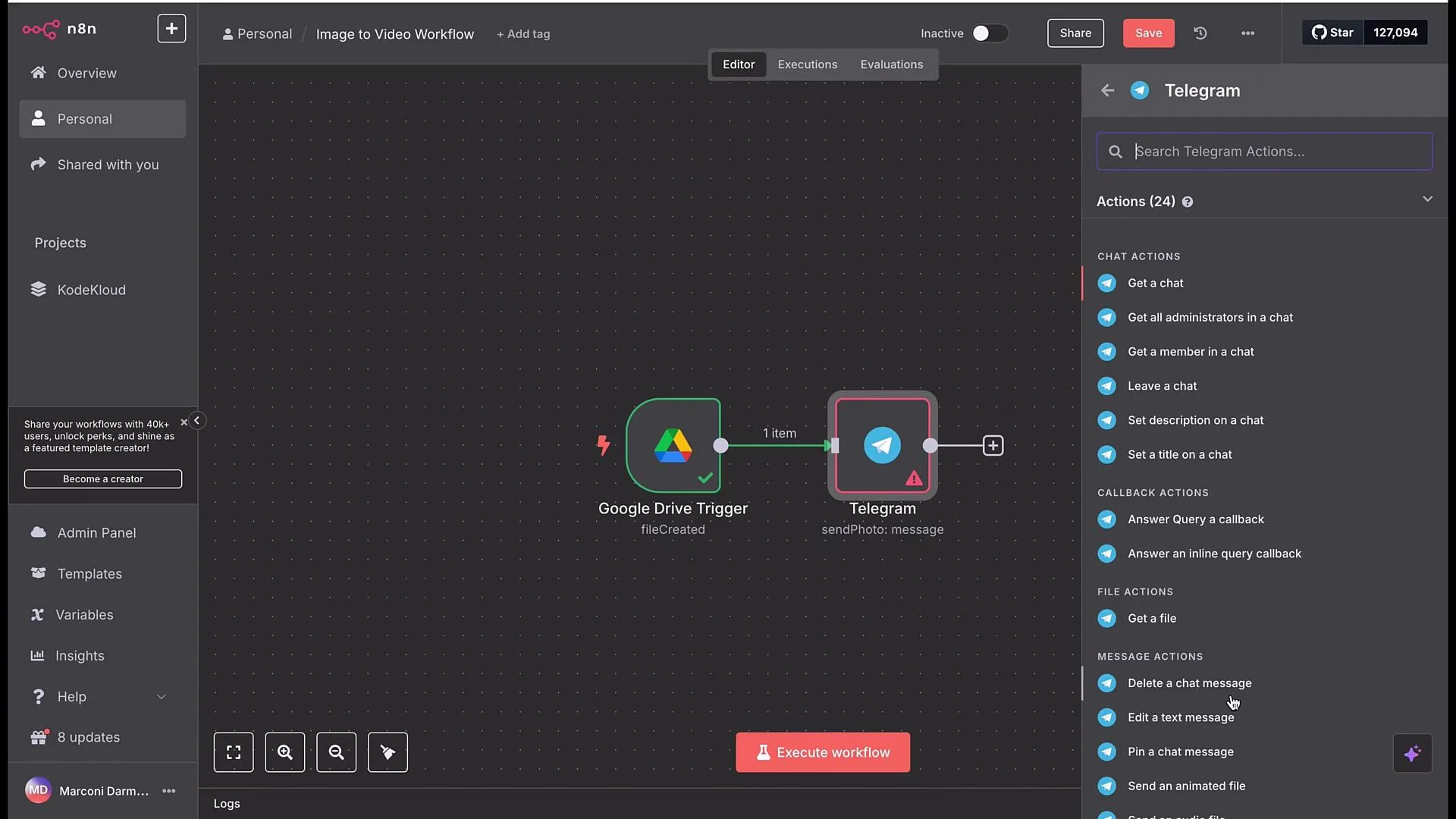
Task: Select Set description on a chat
Action: point(1264,420)
